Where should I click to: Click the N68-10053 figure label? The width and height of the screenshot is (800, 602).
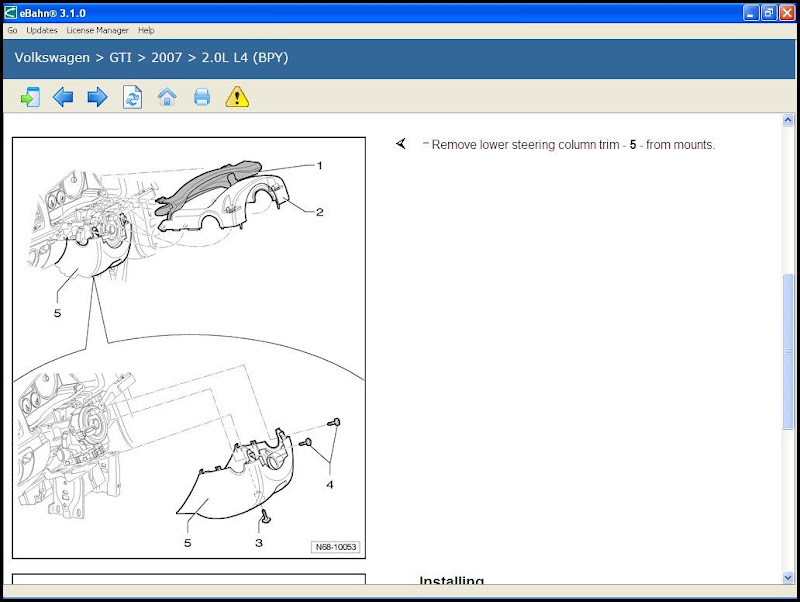coord(336,547)
